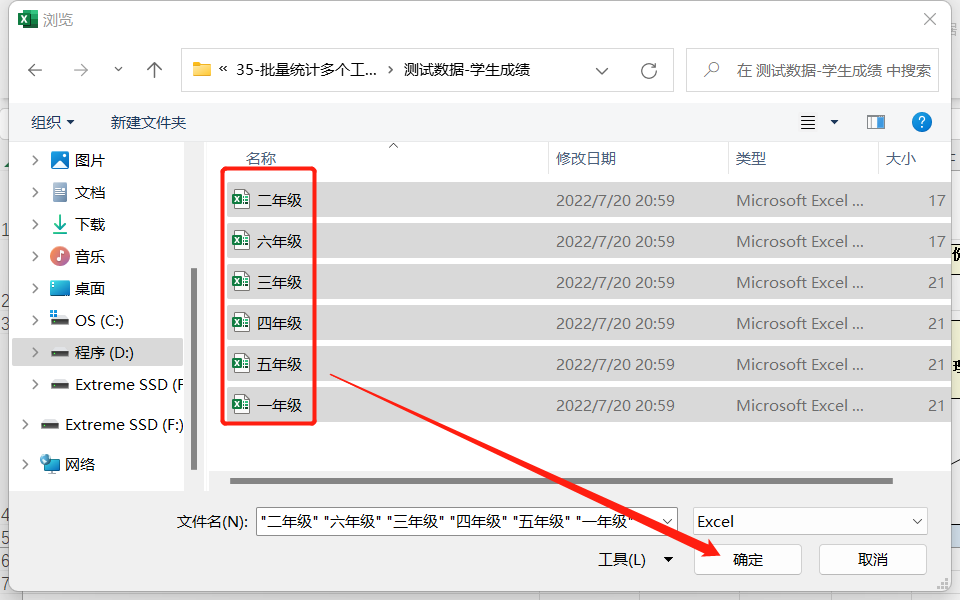Go back with the left arrow button
Image resolution: width=960 pixels, height=600 pixels.
tap(35, 70)
